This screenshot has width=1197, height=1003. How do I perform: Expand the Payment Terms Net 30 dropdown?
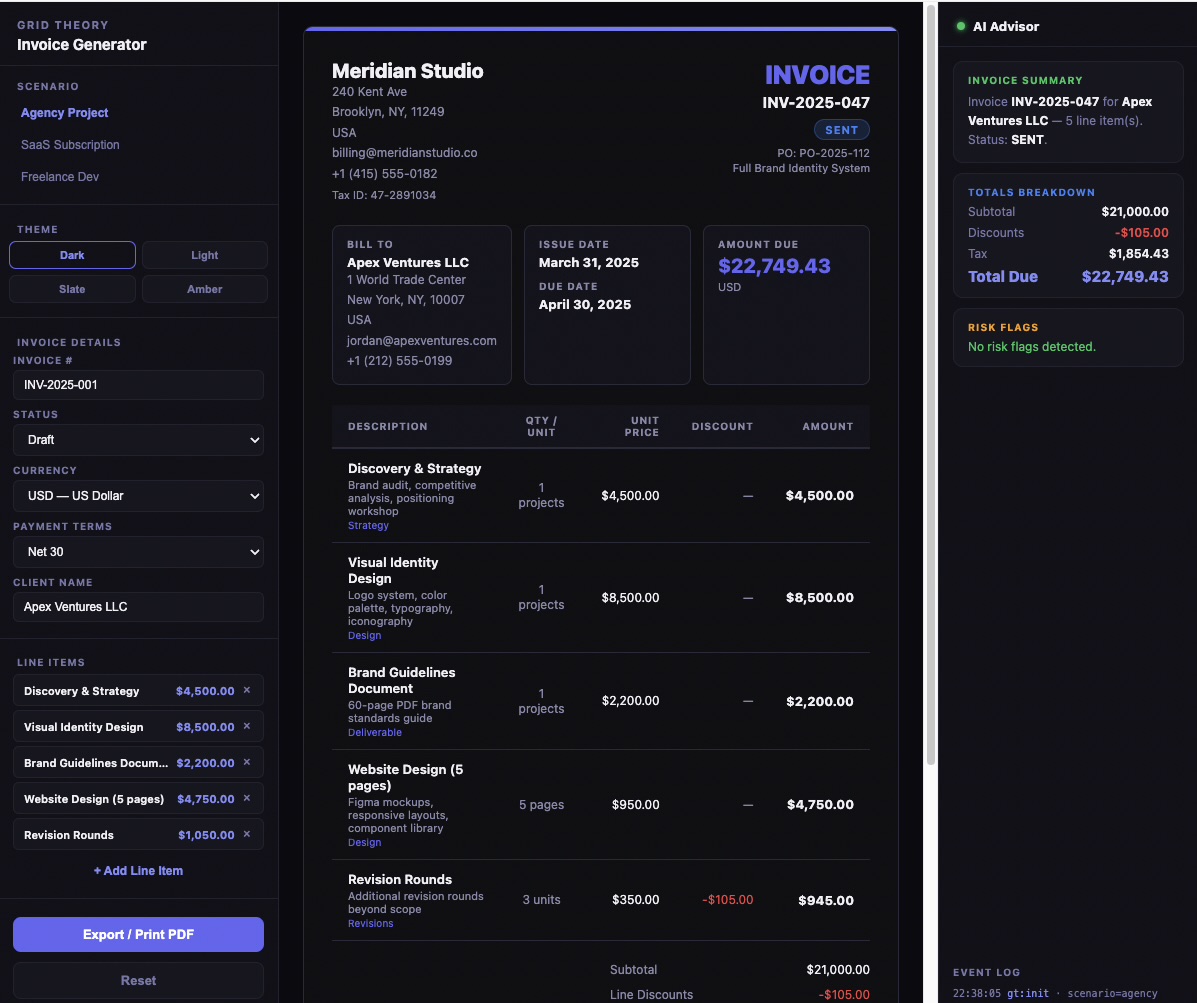coord(138,551)
